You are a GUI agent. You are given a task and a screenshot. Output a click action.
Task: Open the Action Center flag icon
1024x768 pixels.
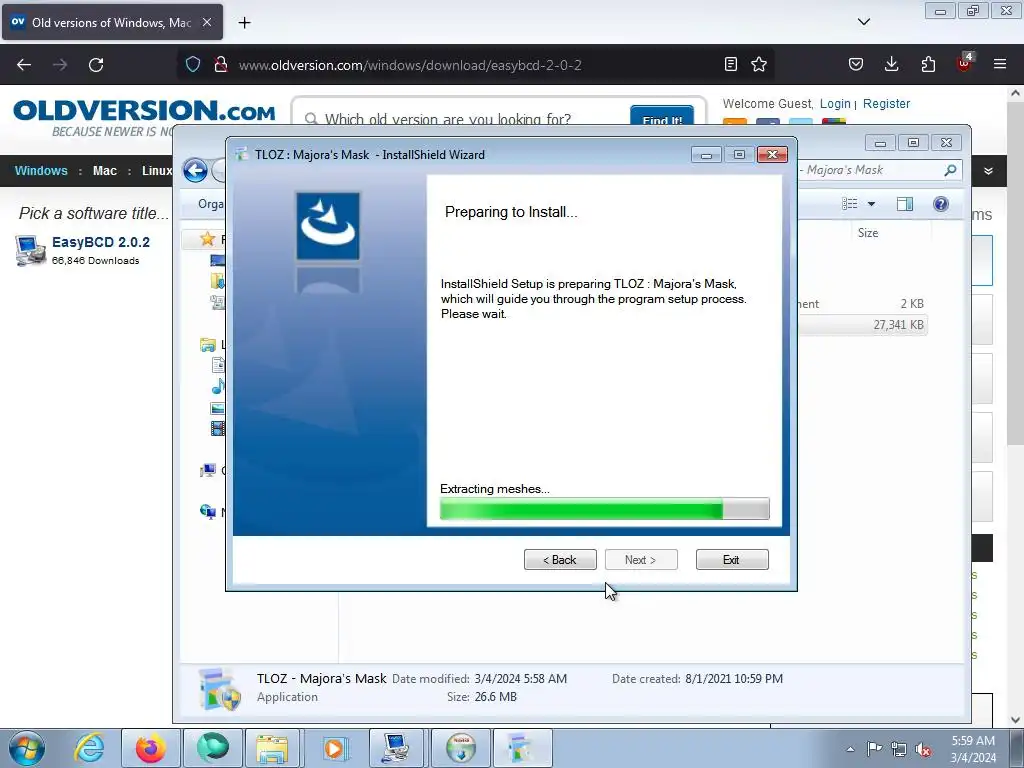click(874, 749)
